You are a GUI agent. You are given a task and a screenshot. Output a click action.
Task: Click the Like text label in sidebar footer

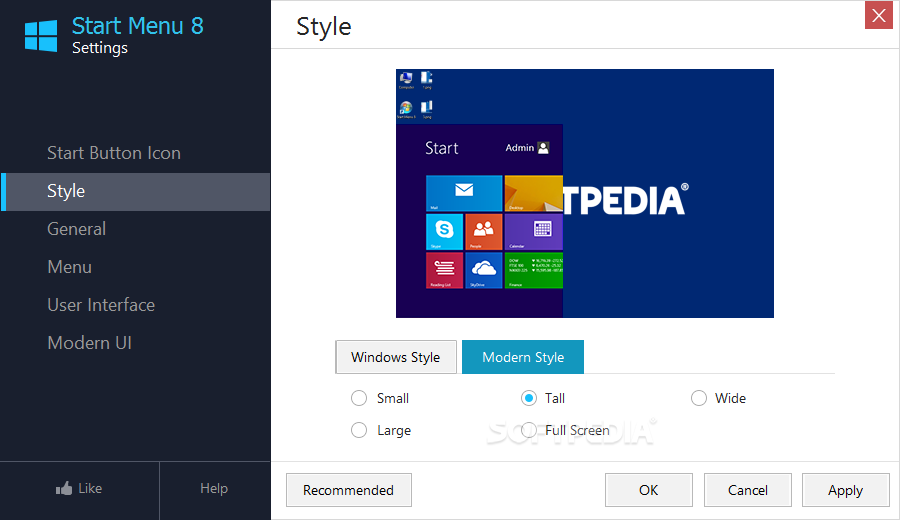(x=90, y=488)
